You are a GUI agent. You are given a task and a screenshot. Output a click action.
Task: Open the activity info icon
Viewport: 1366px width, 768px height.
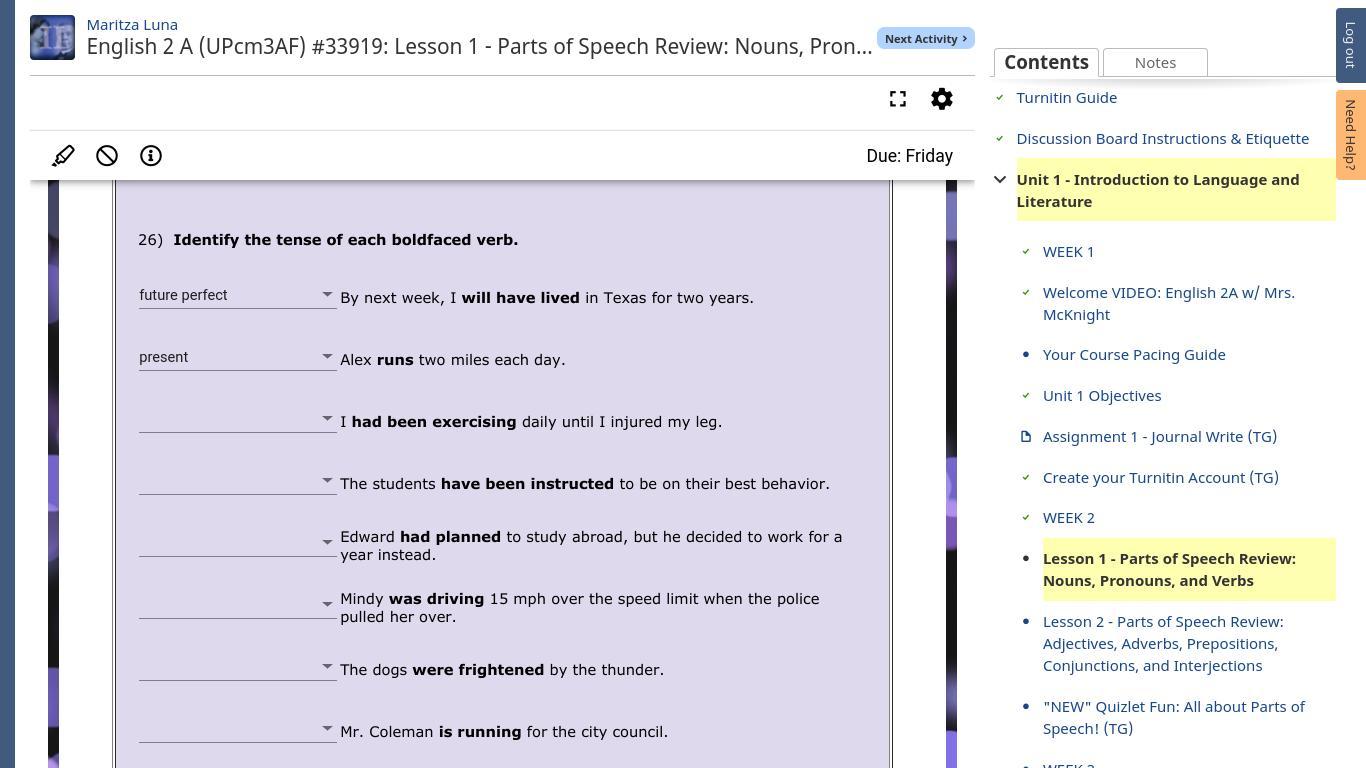pyautogui.click(x=151, y=156)
